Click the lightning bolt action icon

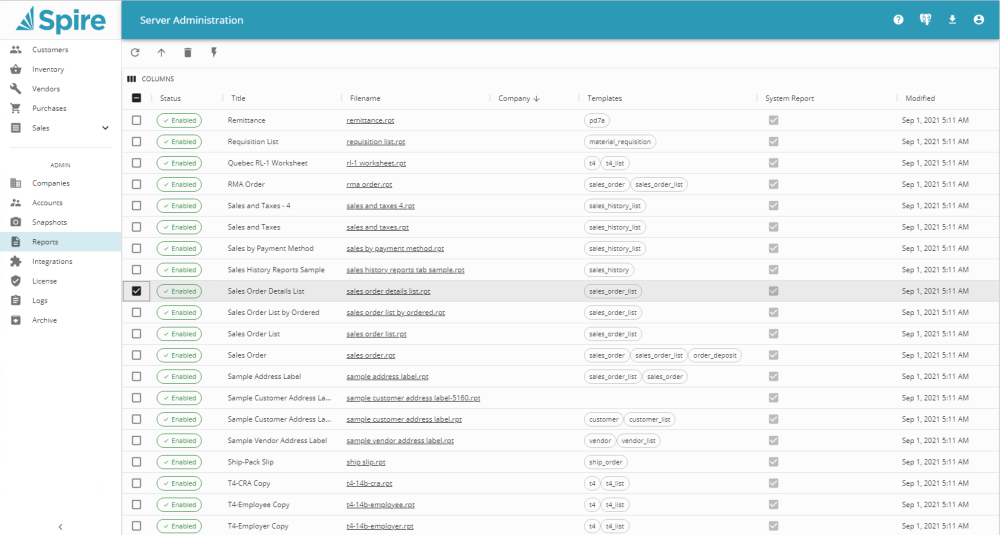point(214,53)
